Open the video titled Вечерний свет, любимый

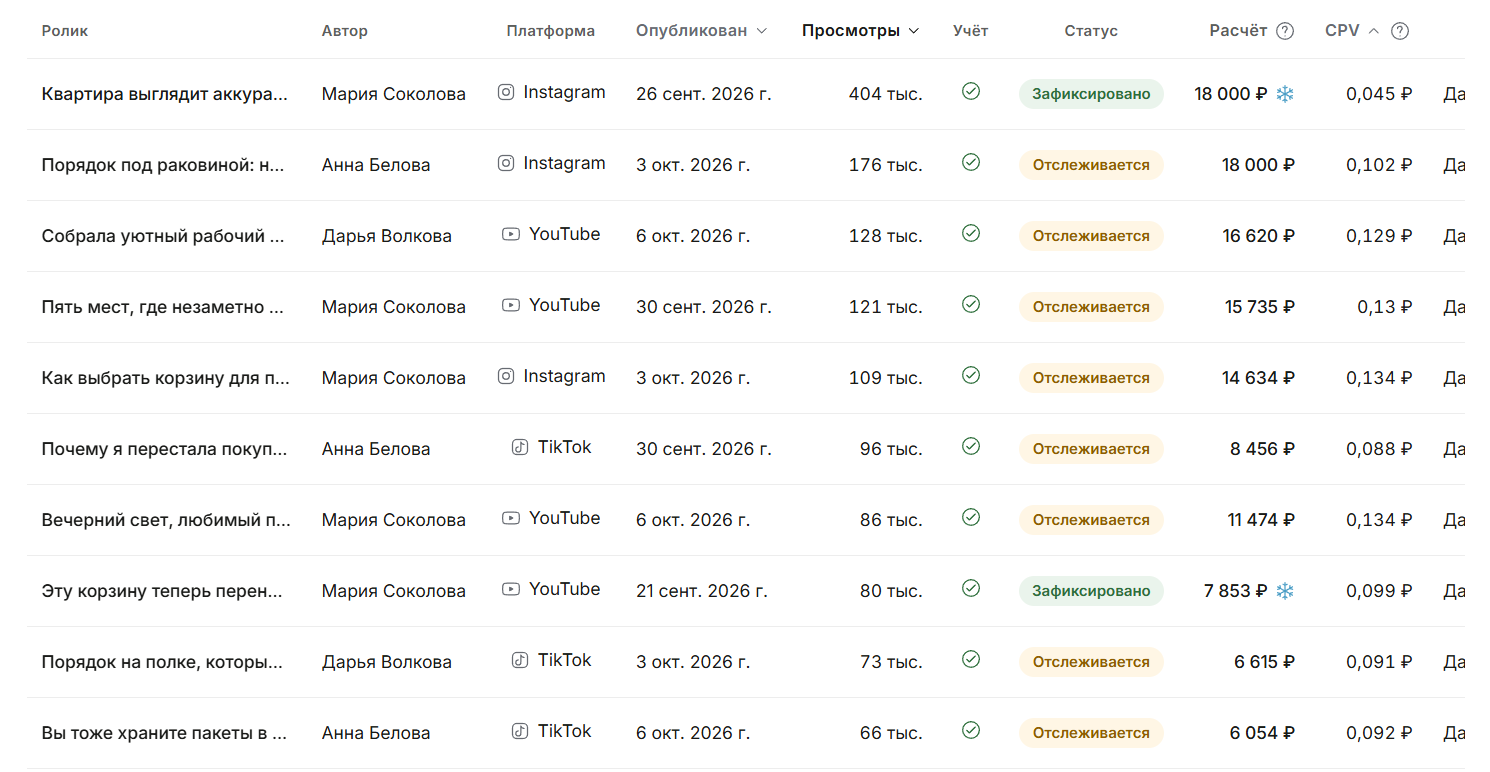pos(167,520)
